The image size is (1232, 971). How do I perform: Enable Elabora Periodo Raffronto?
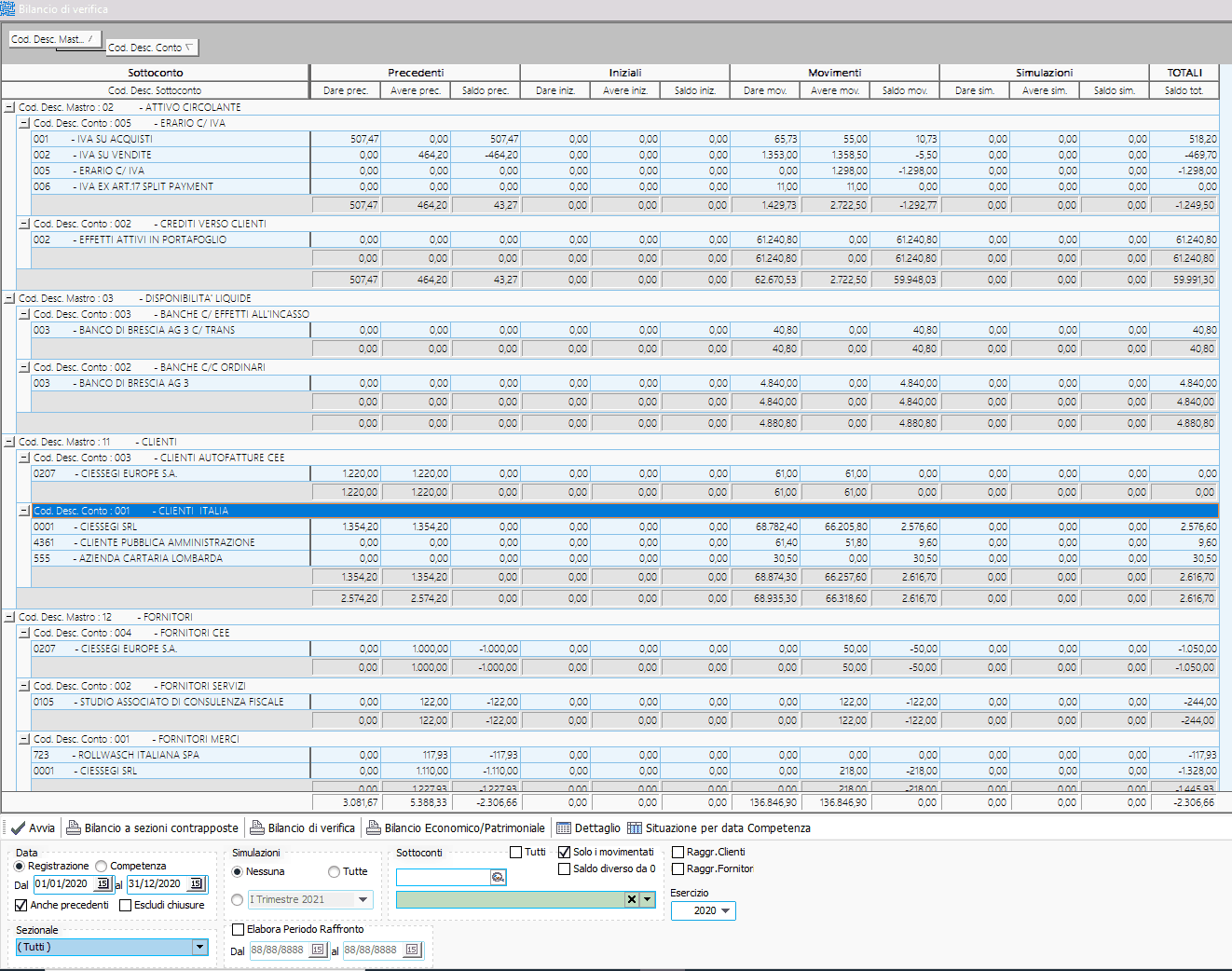coord(238,929)
